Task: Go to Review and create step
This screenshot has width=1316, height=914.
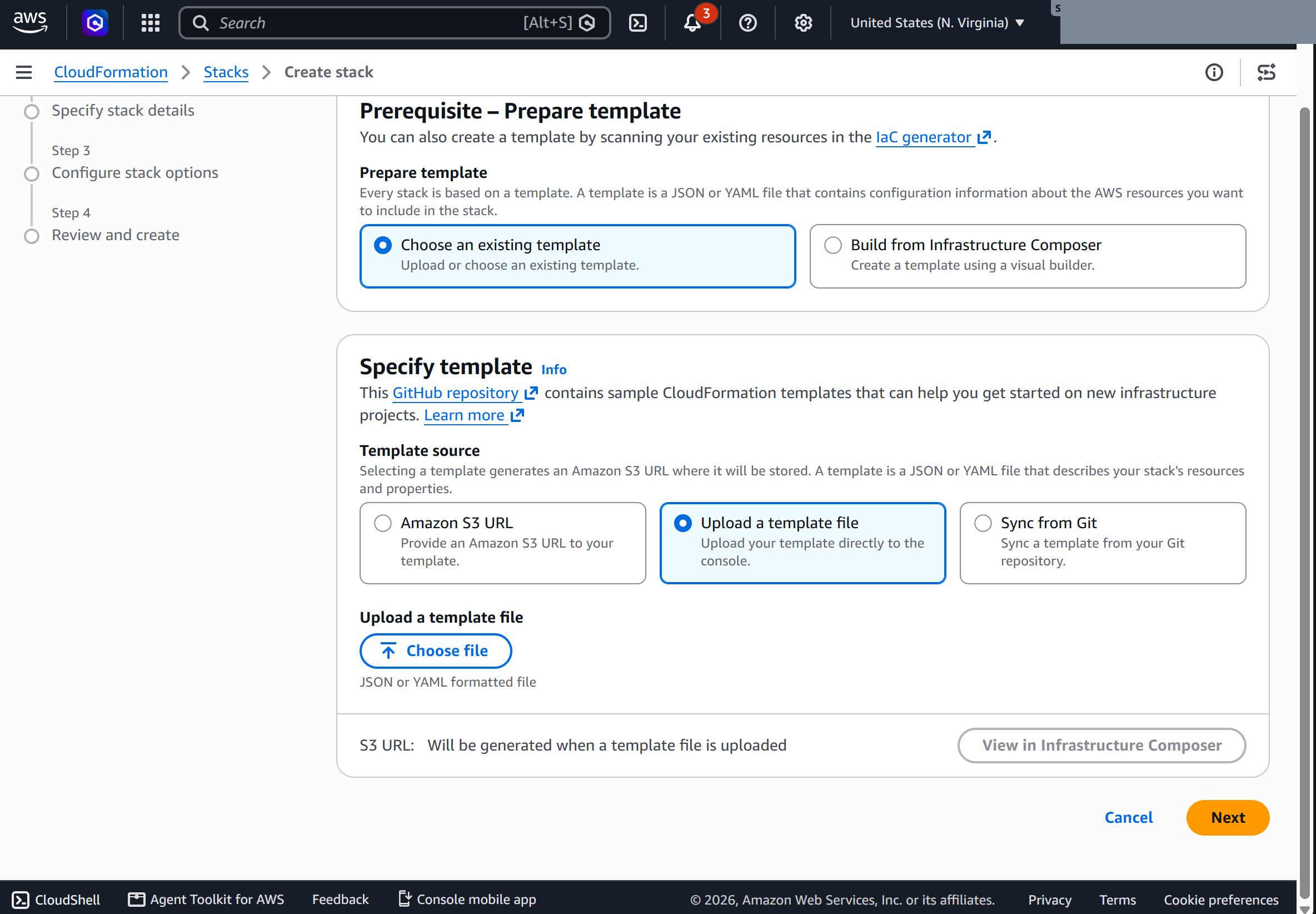Action: pos(115,235)
